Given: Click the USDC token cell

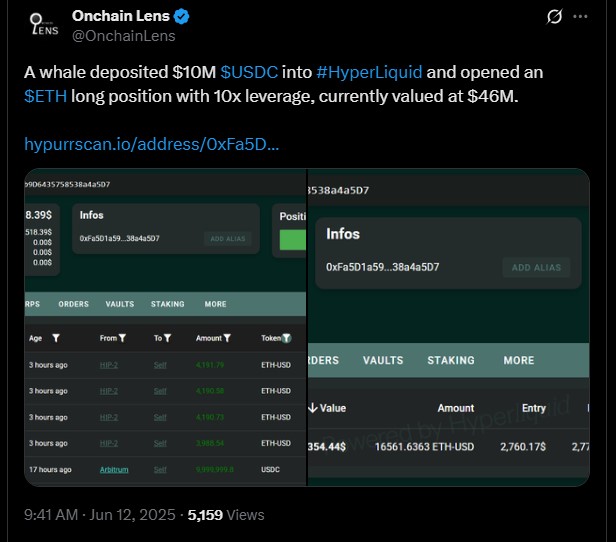Looking at the screenshot, I should pos(270,470).
